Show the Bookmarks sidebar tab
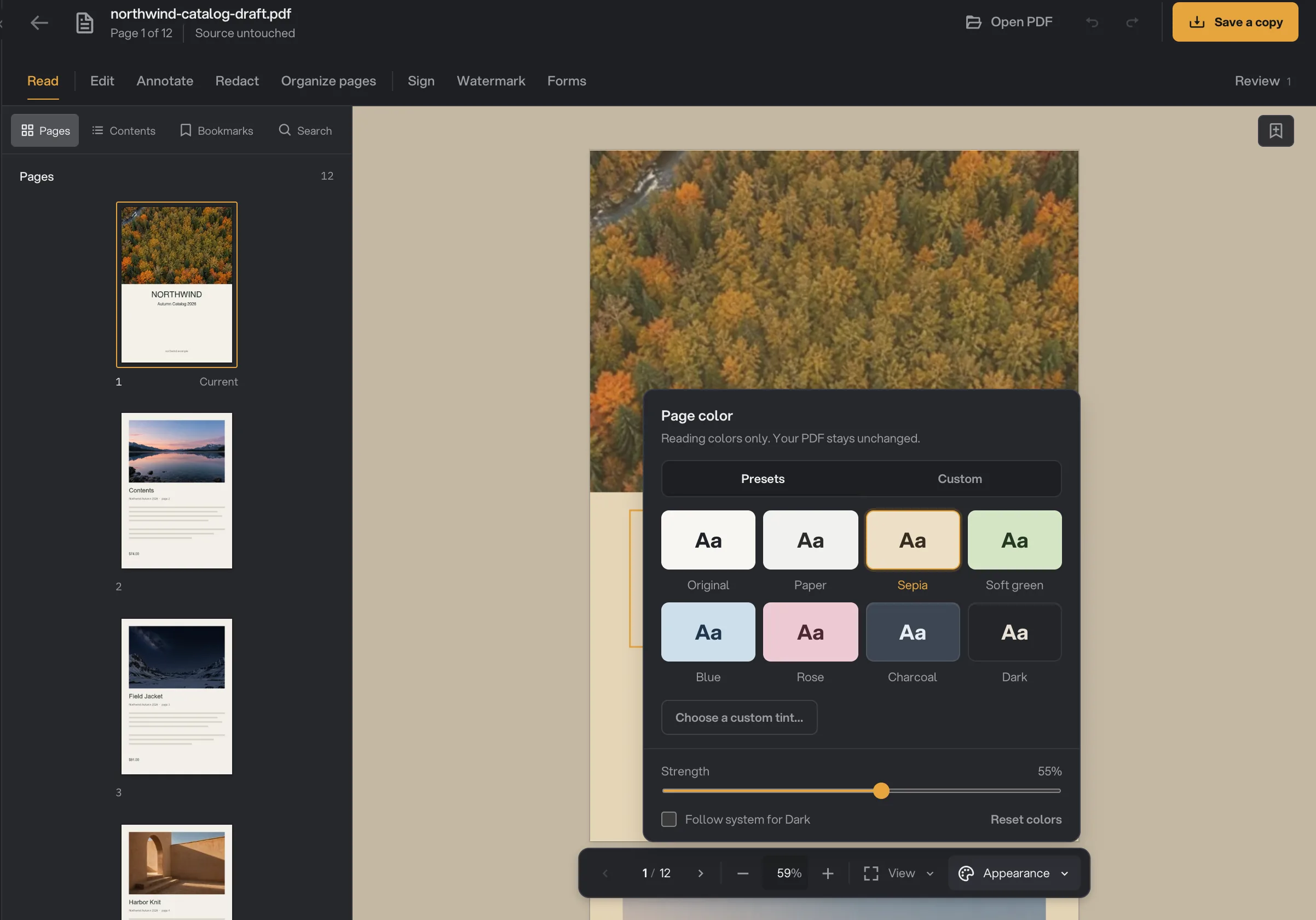This screenshot has width=1316, height=920. [x=217, y=131]
